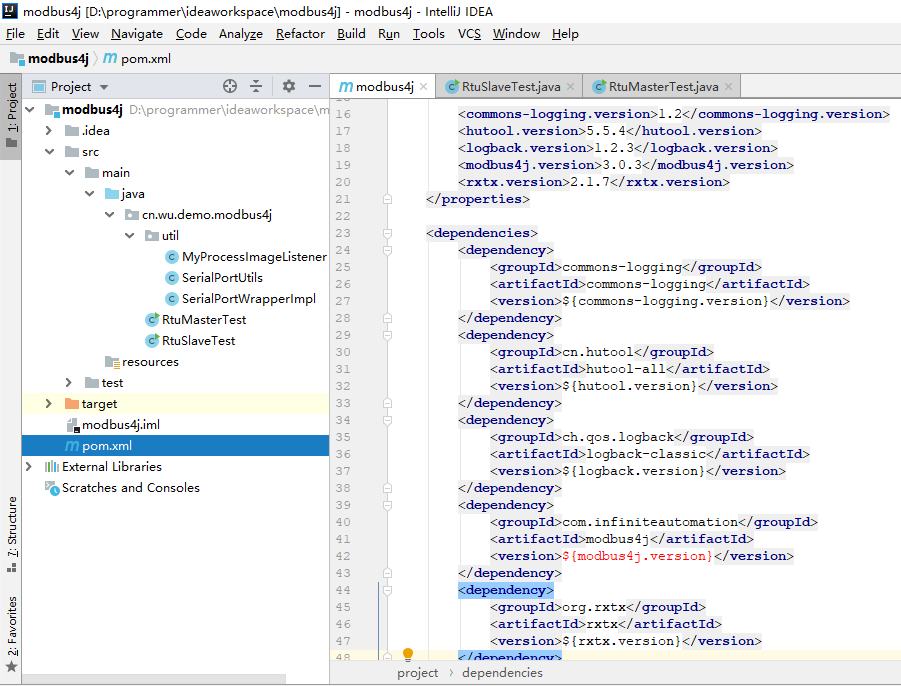Toggle the 1: Project tool window button
This screenshot has height=686, width=901.
coord(11,117)
